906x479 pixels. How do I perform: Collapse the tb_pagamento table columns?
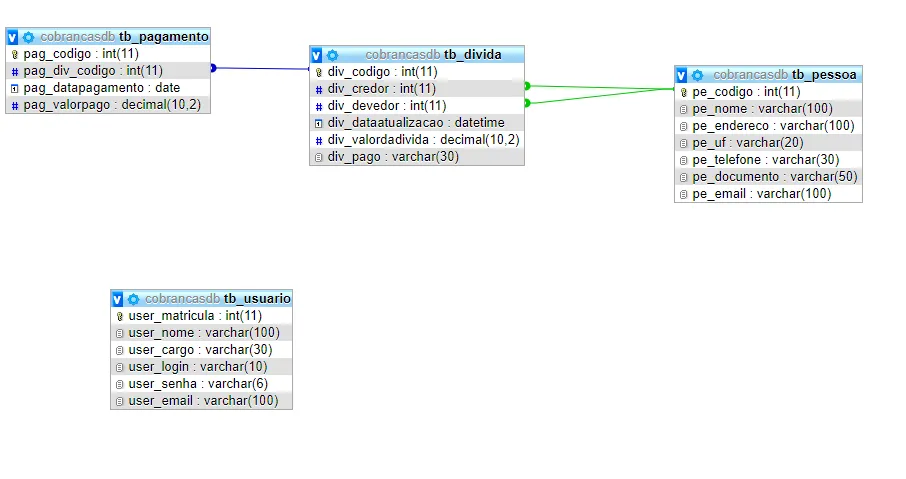13,36
